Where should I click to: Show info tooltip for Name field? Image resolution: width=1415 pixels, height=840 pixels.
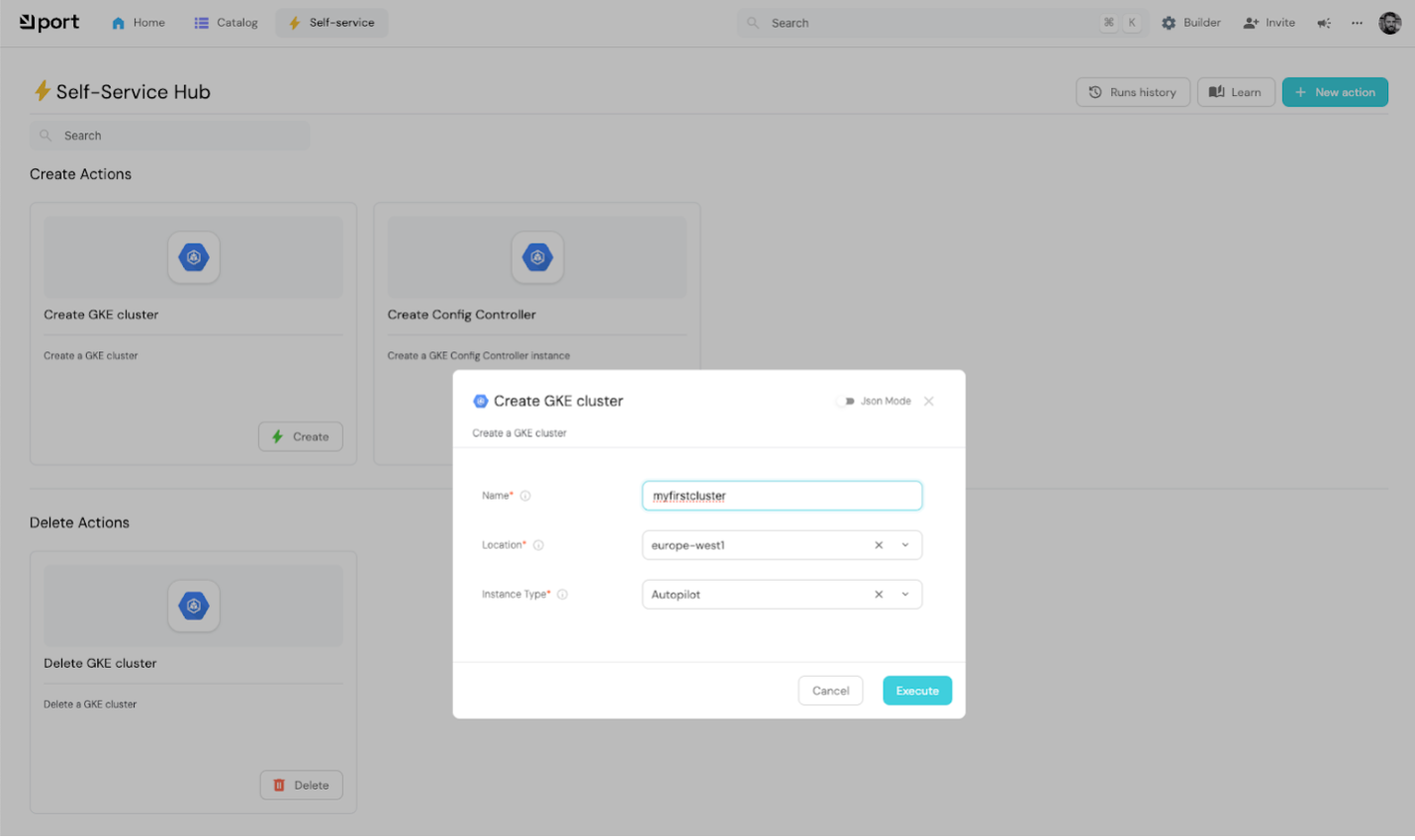(525, 496)
